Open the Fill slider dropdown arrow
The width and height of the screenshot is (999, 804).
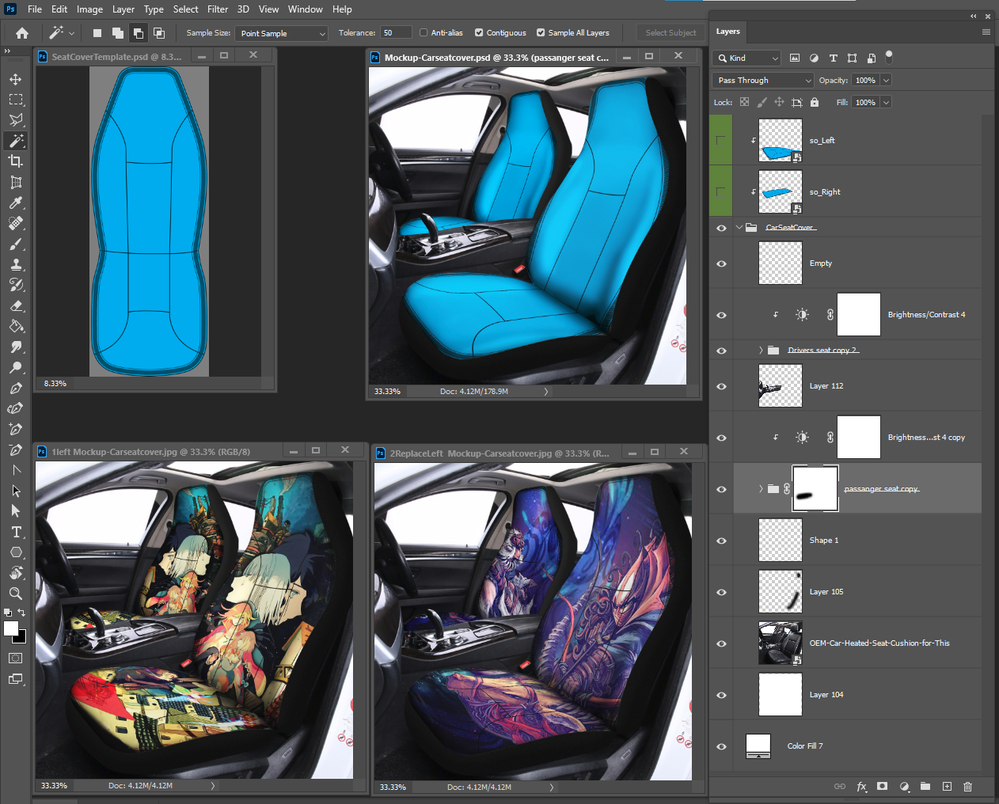point(886,102)
